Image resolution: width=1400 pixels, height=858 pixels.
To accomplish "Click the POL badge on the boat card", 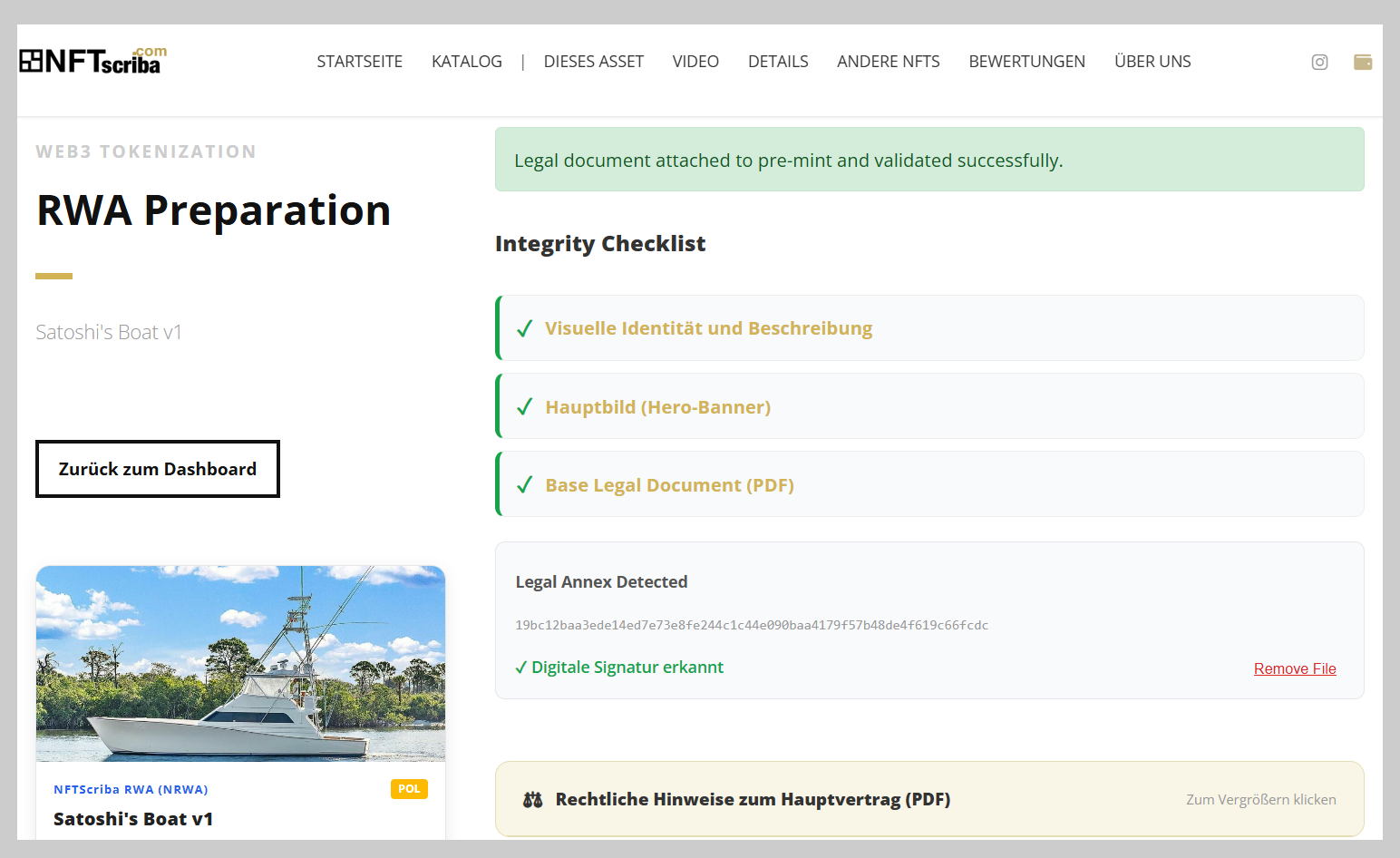I will (x=409, y=789).
